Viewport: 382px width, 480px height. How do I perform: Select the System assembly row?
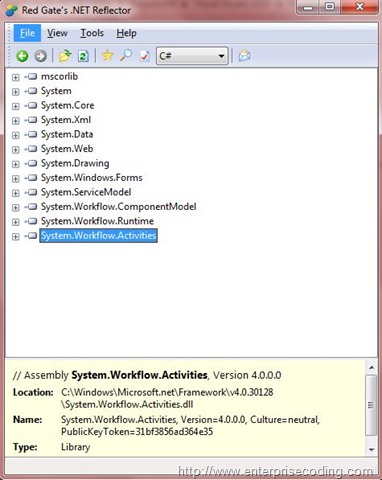tap(56, 91)
